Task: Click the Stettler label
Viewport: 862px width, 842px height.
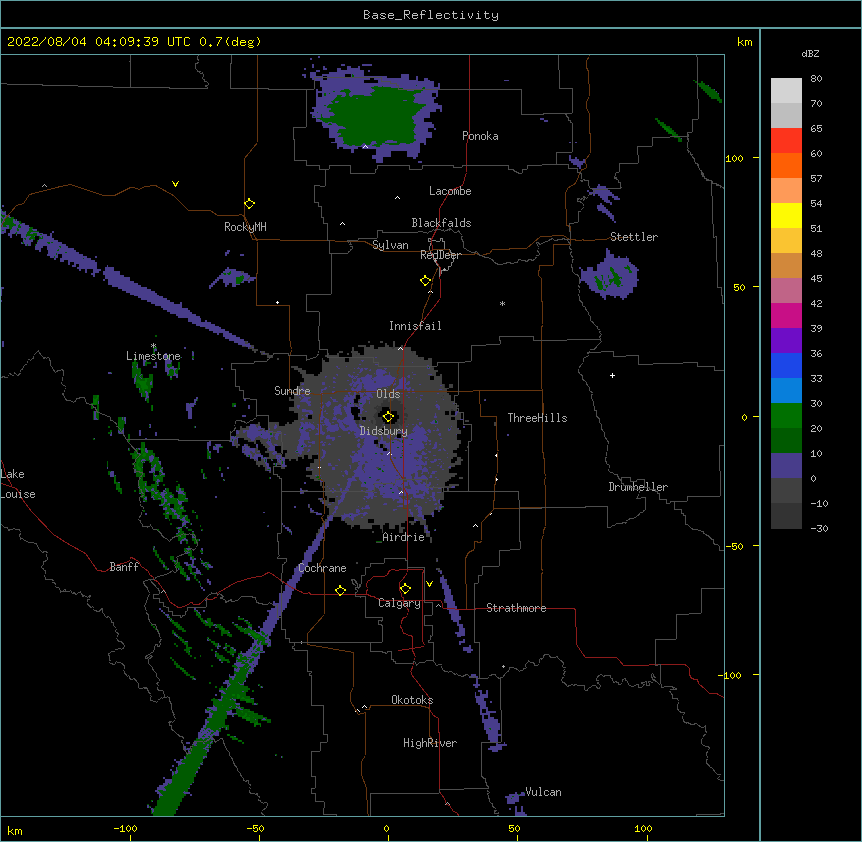Action: 634,237
